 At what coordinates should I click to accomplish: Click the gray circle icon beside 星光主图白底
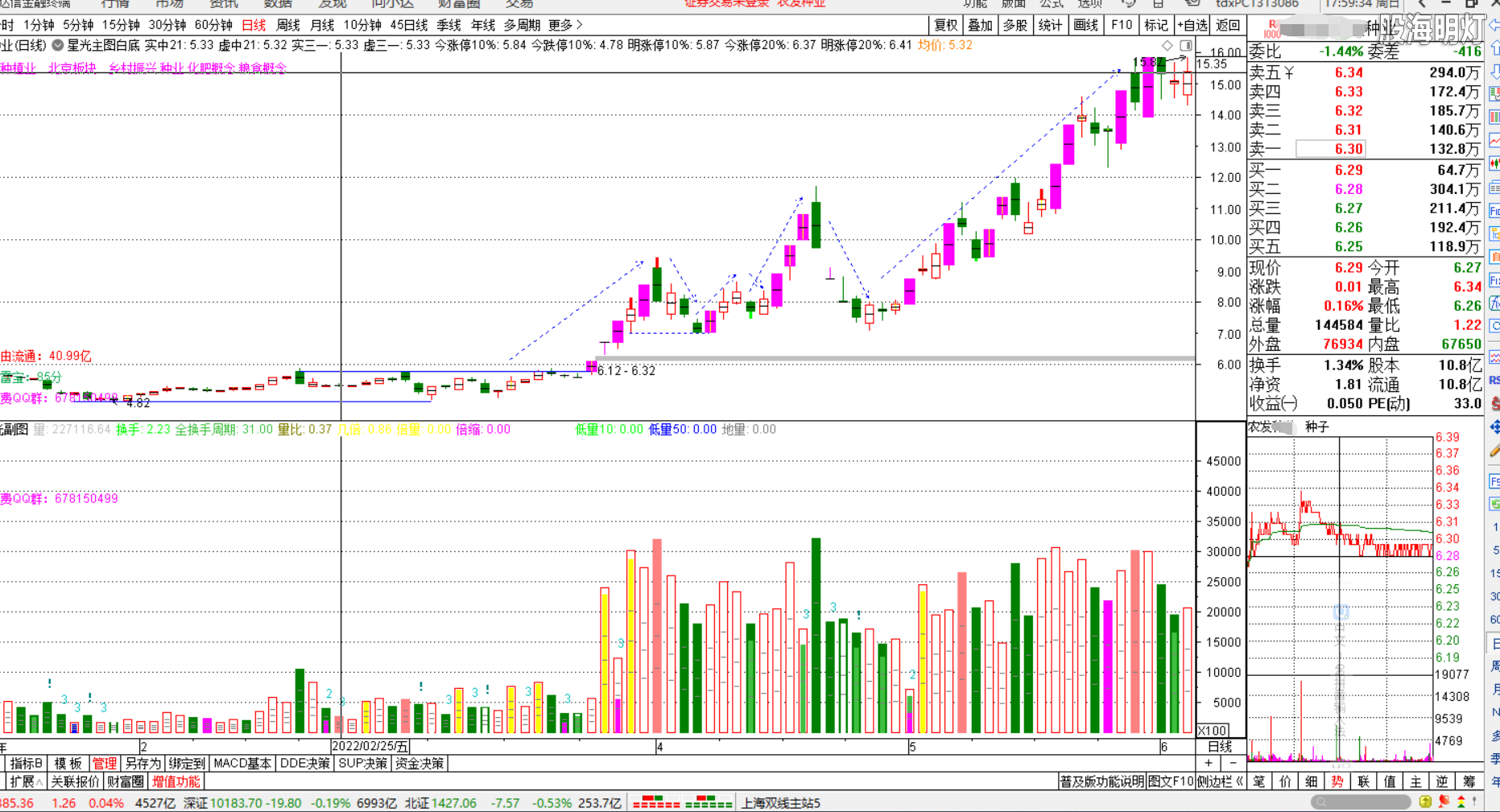tap(58, 46)
